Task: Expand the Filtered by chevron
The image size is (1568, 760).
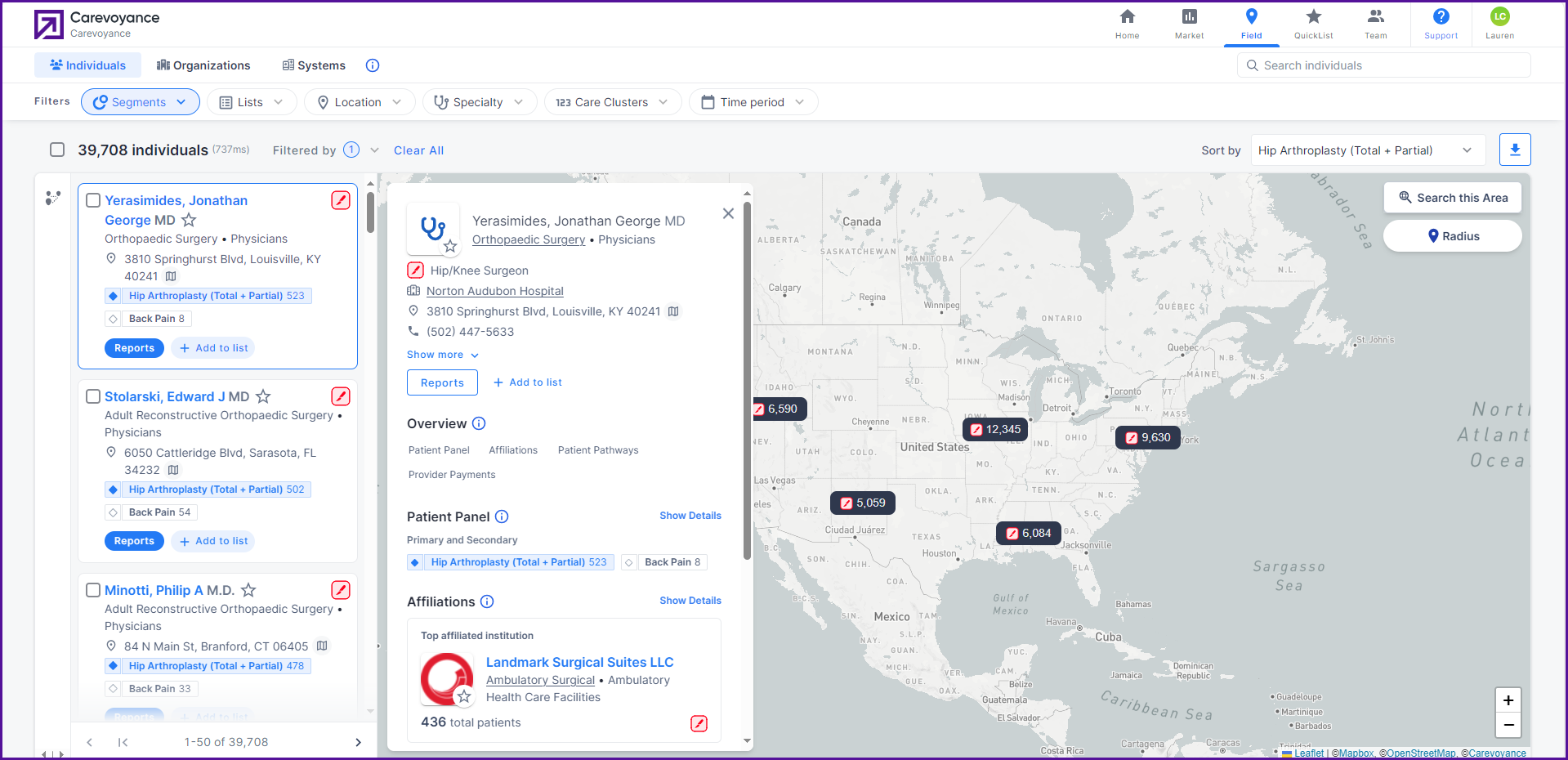Action: (x=375, y=150)
